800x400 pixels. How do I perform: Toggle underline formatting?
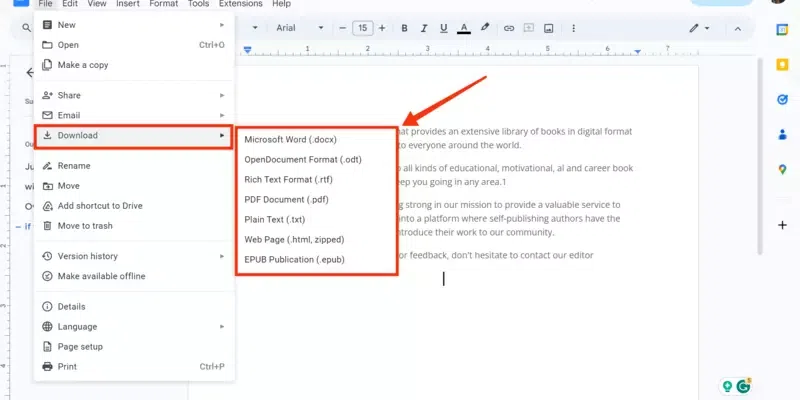pyautogui.click(x=443, y=28)
